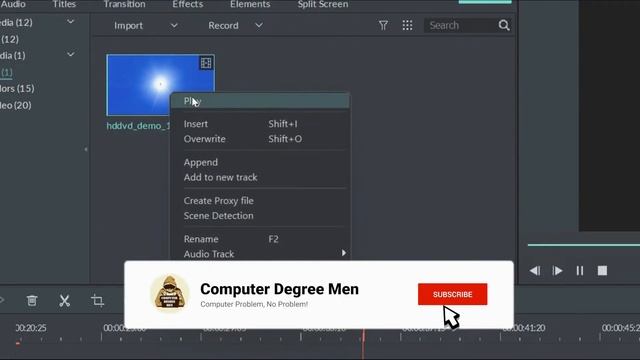Image resolution: width=640 pixels, height=360 pixels.
Task: Click the Import button
Action: coord(128,25)
